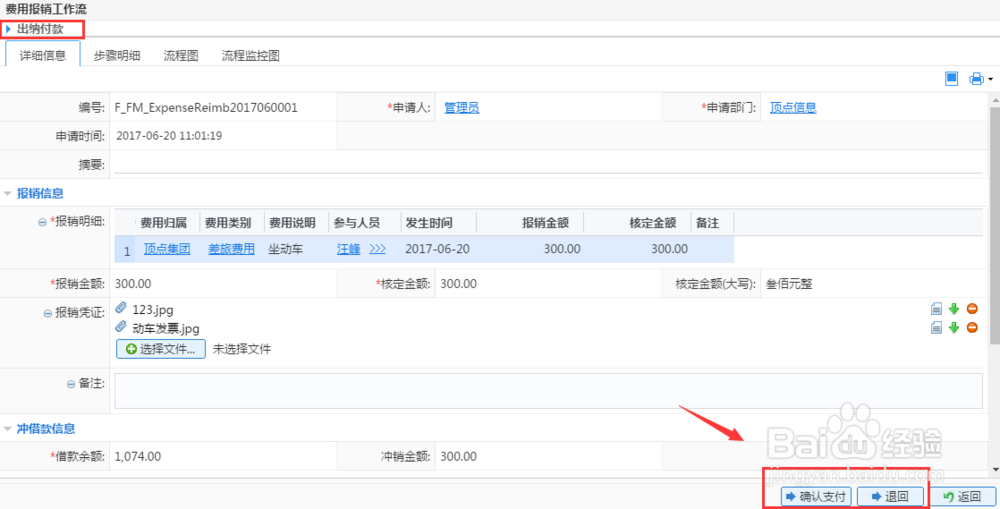Click the 退回 button
This screenshot has height=509, width=1000.
(891, 496)
